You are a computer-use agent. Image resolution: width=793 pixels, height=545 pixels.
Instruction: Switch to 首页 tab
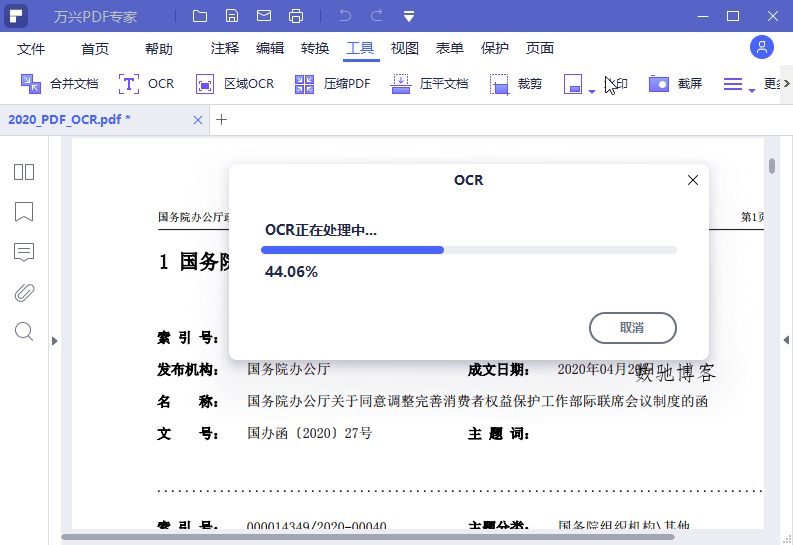95,49
